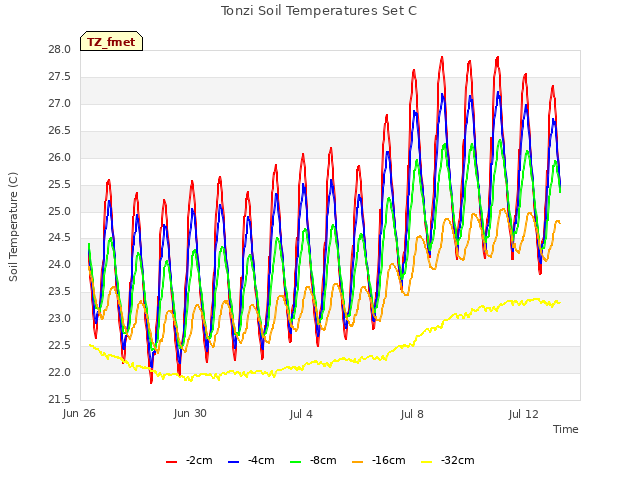Select the -32cm legend entry
Viewport: 640px width, 480px height.
pyautogui.click(x=448, y=460)
